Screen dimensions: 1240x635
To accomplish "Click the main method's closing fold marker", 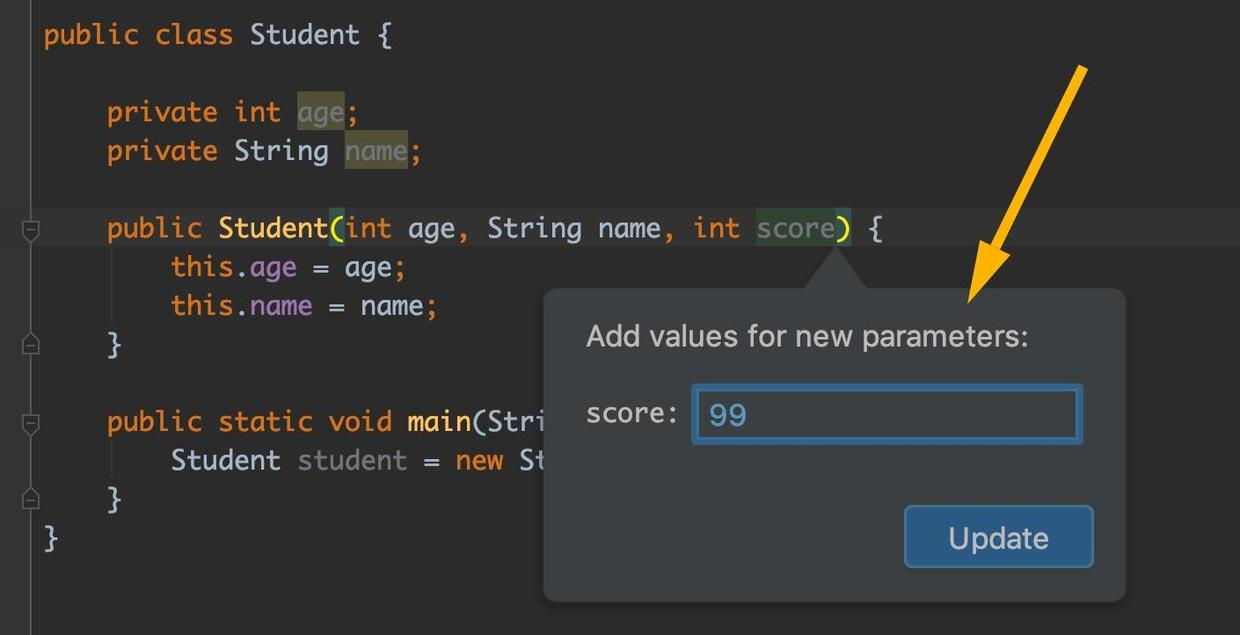I will tap(31, 498).
